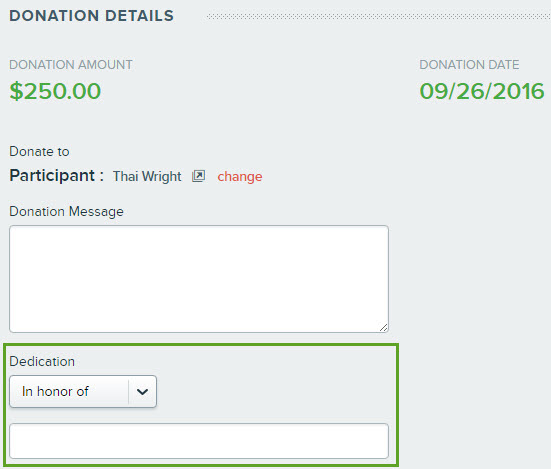The image size is (551, 469).
Task: Click the resize grip of Donation Message box
Action: click(383, 327)
